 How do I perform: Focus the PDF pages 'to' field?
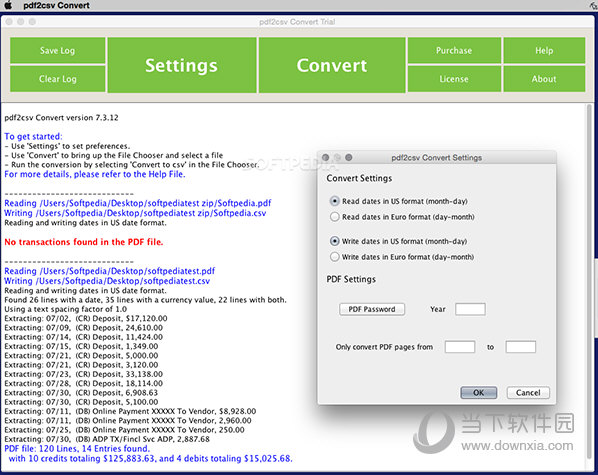pos(521,347)
